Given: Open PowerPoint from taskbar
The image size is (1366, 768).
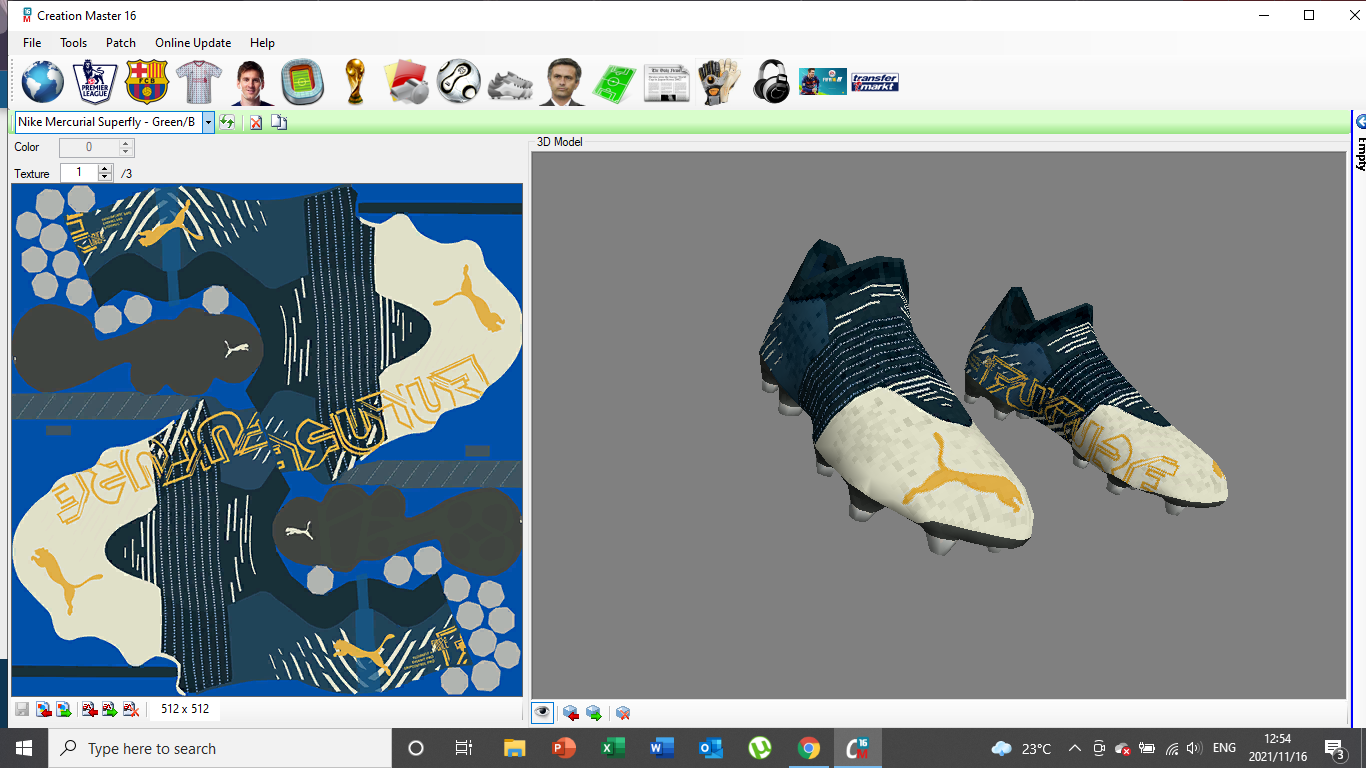Looking at the screenshot, I should coord(564,748).
